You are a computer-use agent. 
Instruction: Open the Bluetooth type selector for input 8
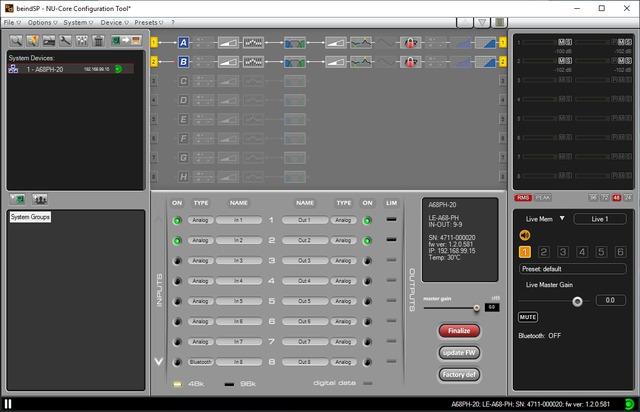coord(201,361)
